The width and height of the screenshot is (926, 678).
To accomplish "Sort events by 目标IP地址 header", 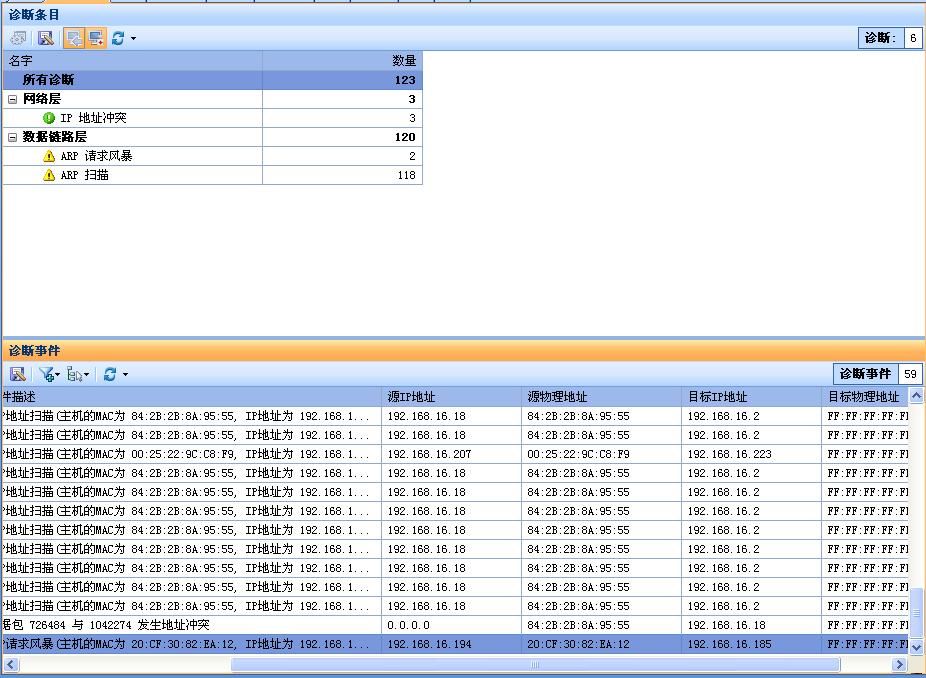I will point(752,397).
